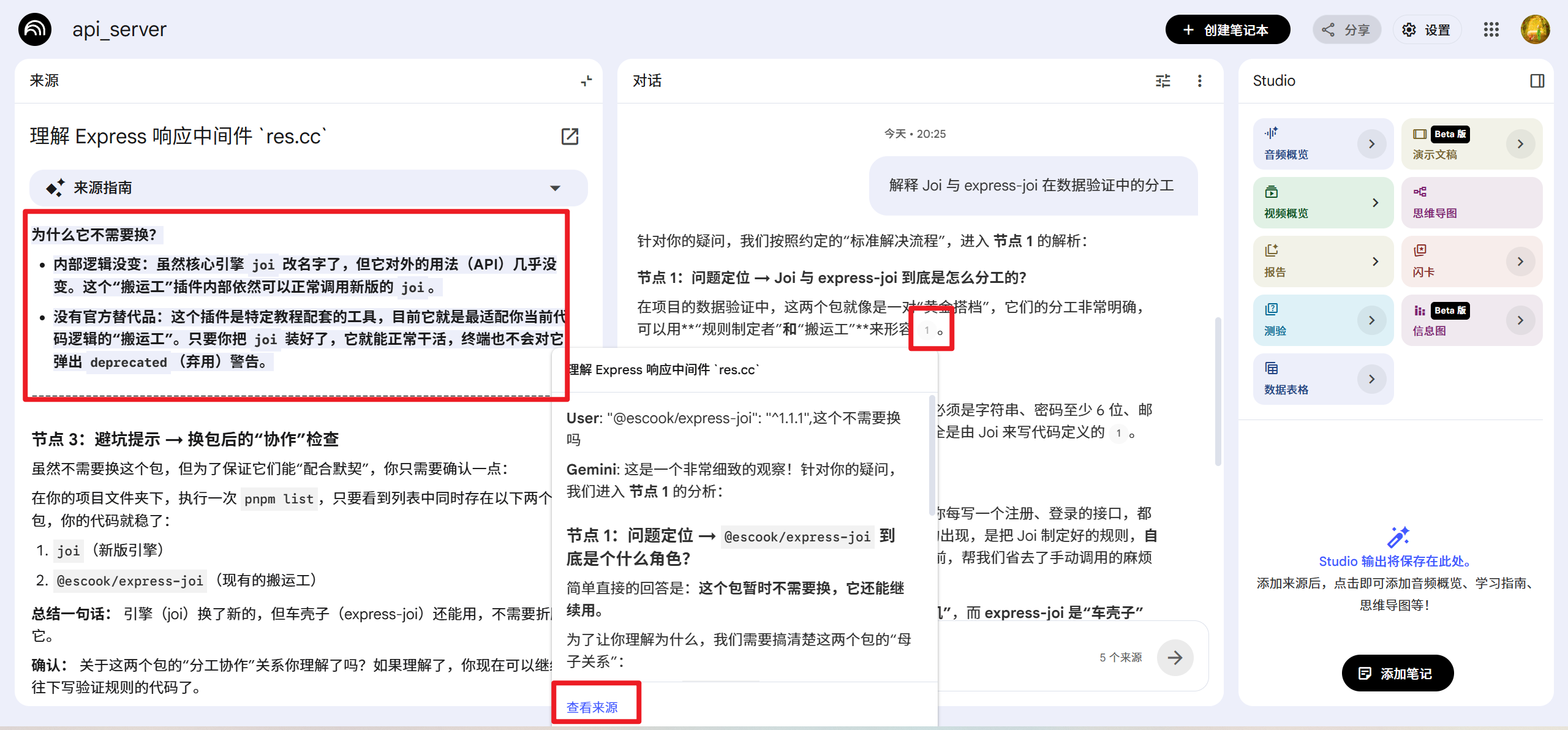
Task: Open 信息图 customization arrow
Action: 1520,320
